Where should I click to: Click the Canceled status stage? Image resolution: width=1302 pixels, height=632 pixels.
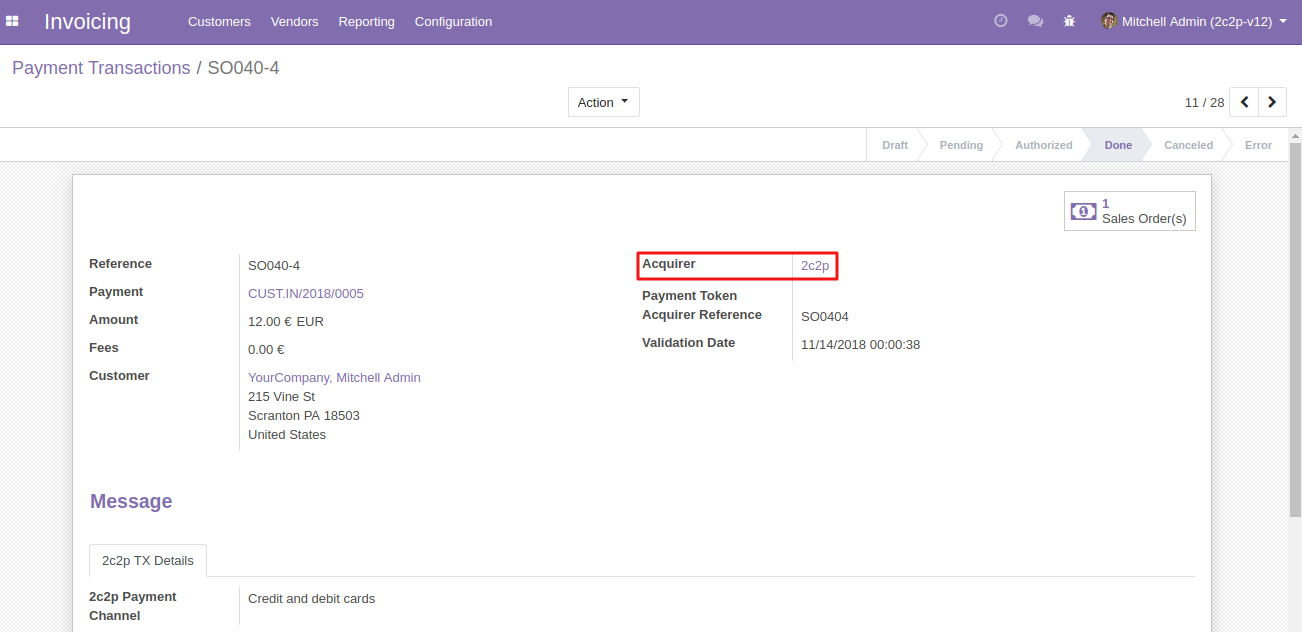pos(1188,145)
